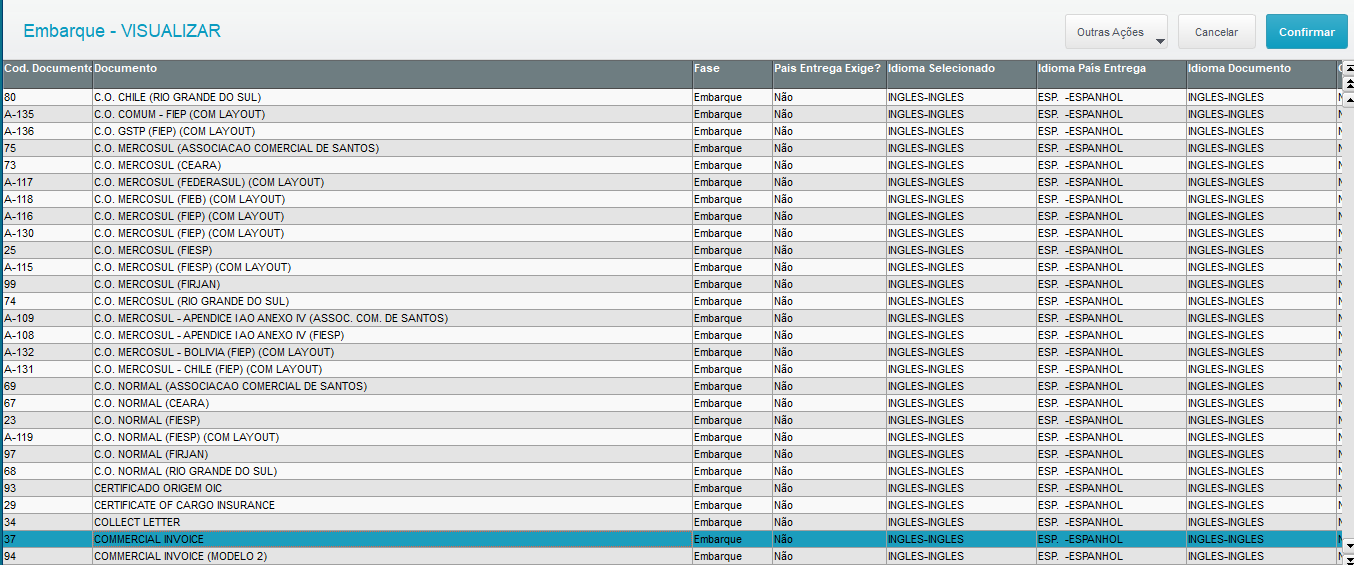Click Idioma Documento cell in COMMERCIAL INVOICE (MODELO 2) row

[1261, 556]
